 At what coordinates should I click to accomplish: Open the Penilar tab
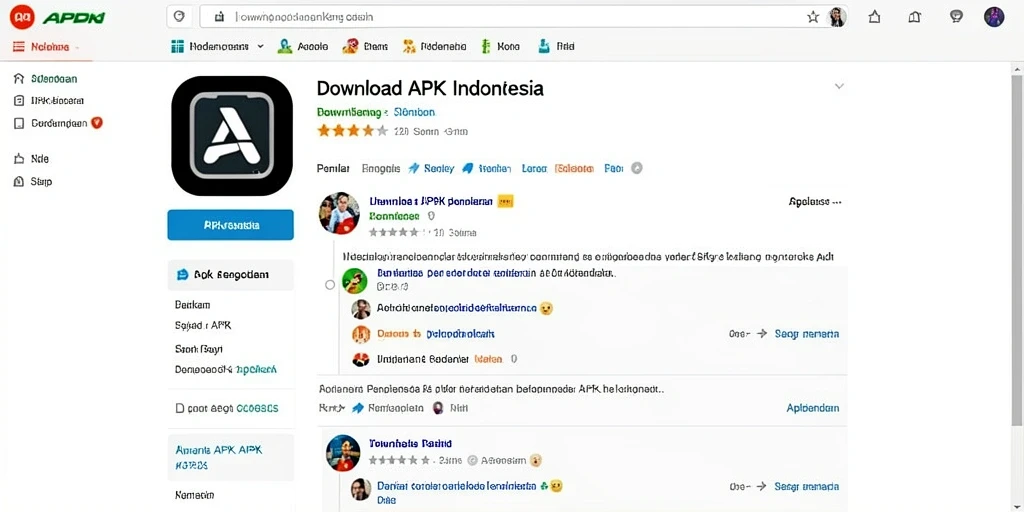click(333, 168)
